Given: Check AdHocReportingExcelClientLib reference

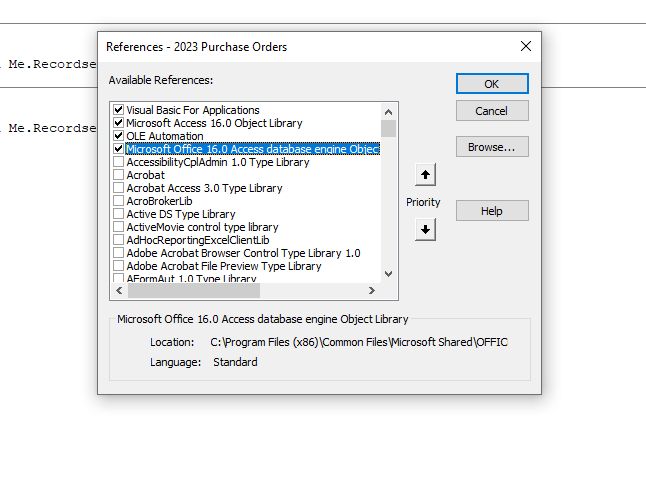Looking at the screenshot, I should [119, 240].
